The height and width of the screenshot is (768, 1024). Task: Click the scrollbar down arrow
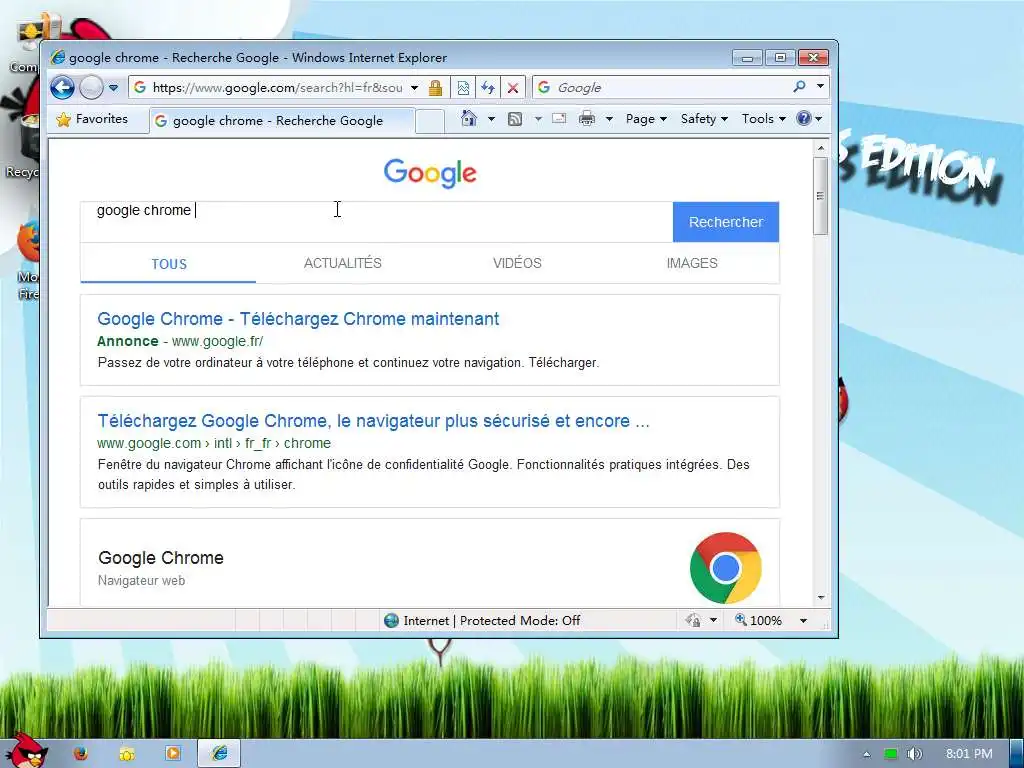[821, 598]
